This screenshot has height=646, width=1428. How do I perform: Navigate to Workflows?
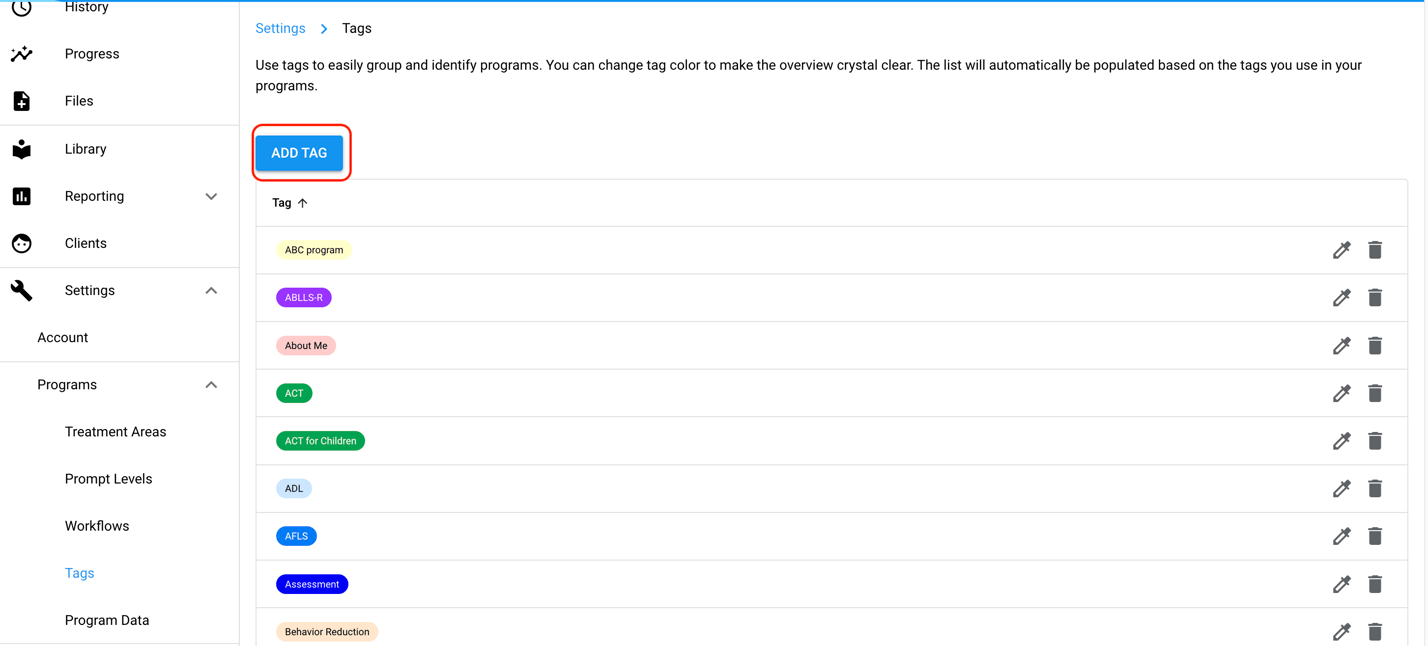coord(97,526)
